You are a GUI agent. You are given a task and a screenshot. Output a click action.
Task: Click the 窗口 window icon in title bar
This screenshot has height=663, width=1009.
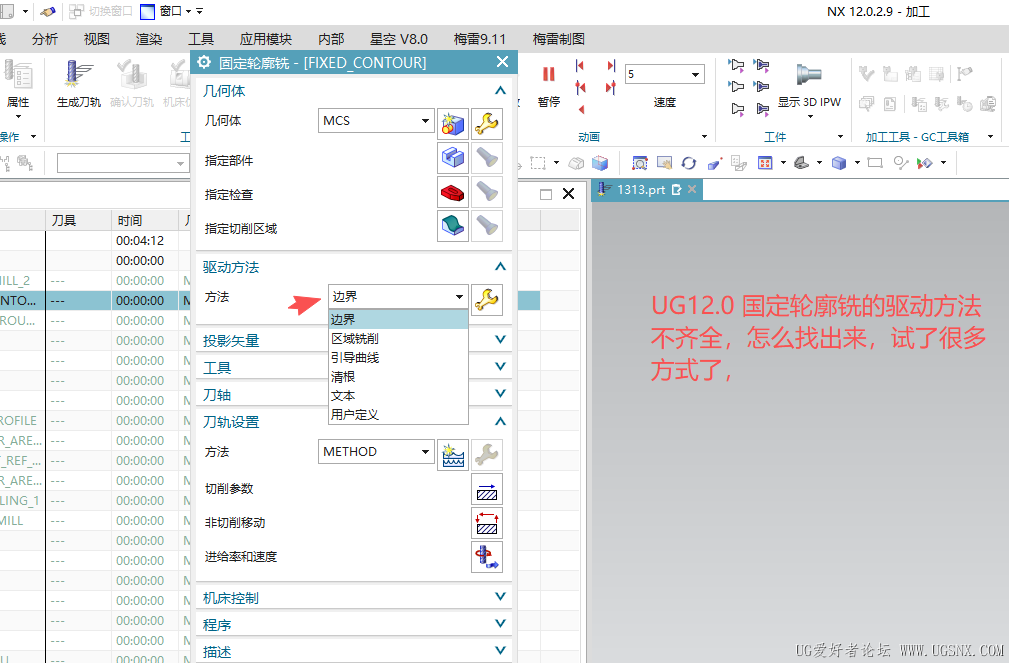(147, 11)
